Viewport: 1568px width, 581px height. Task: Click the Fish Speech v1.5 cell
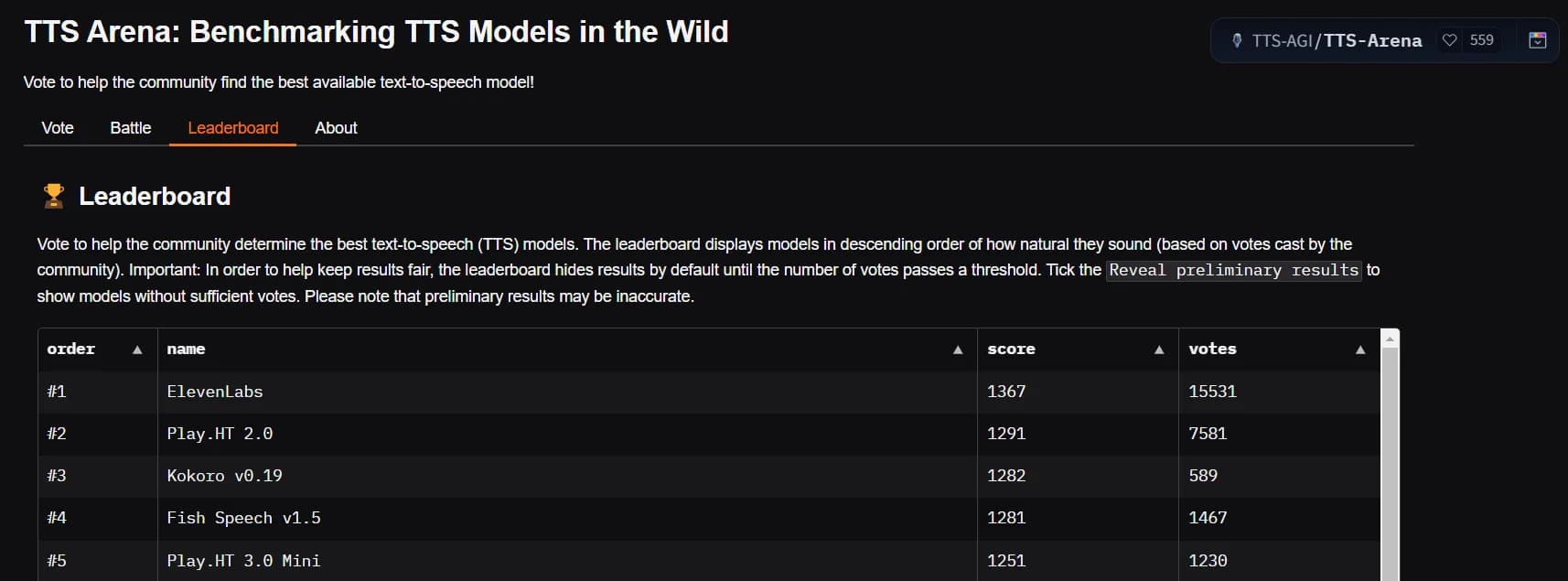(x=243, y=518)
